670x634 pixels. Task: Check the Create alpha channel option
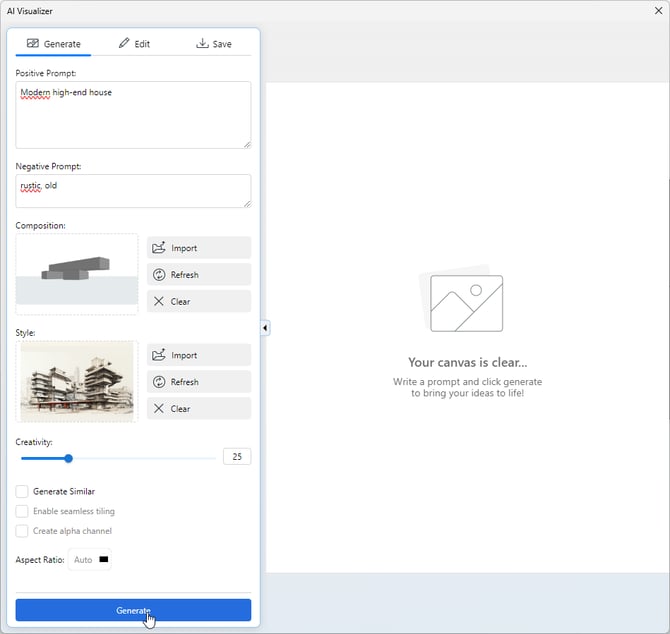tap(22, 531)
